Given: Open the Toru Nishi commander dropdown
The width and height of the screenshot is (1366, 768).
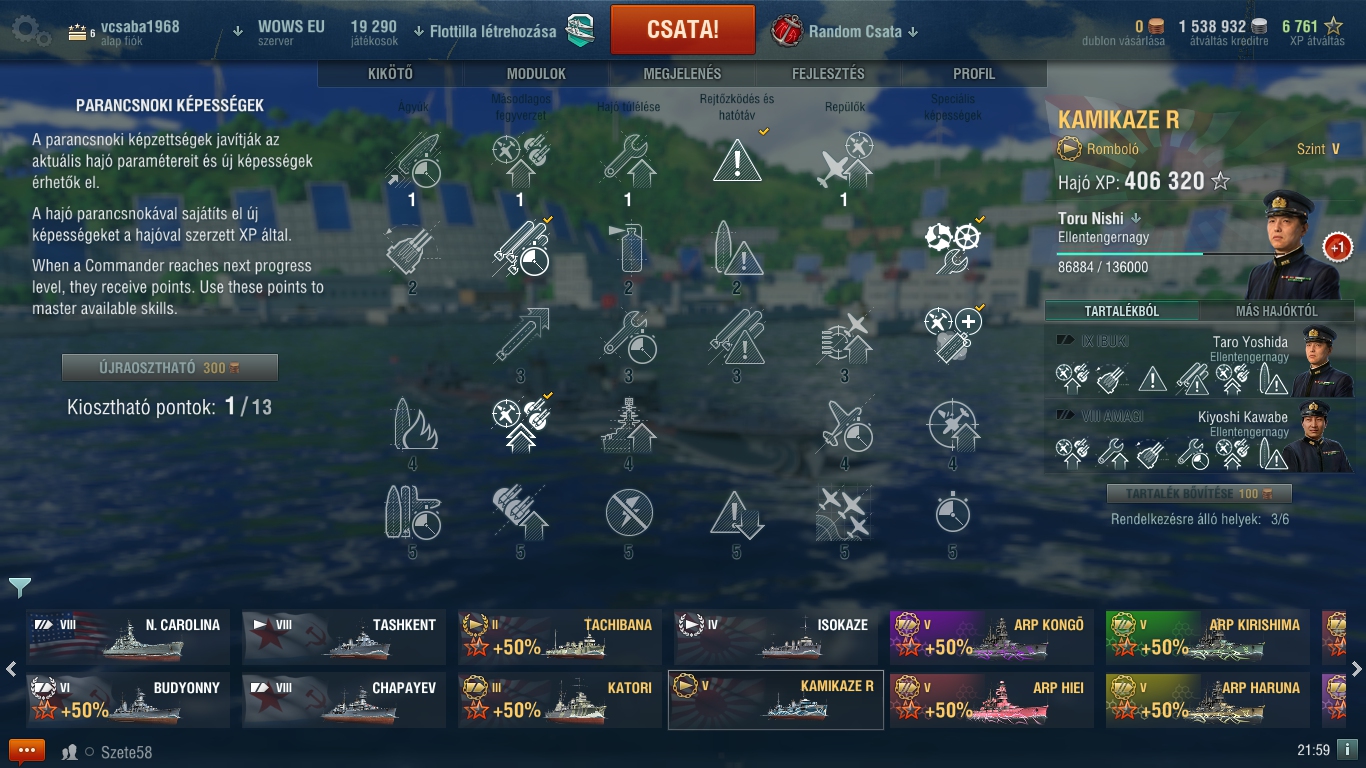Looking at the screenshot, I should click(x=1100, y=218).
